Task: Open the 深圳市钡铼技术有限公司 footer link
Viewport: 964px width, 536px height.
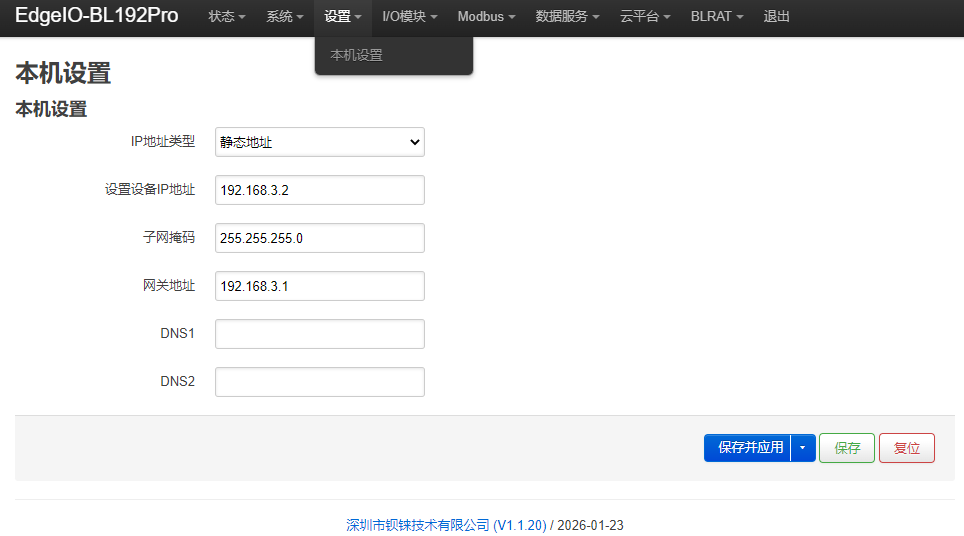Action: click(446, 526)
